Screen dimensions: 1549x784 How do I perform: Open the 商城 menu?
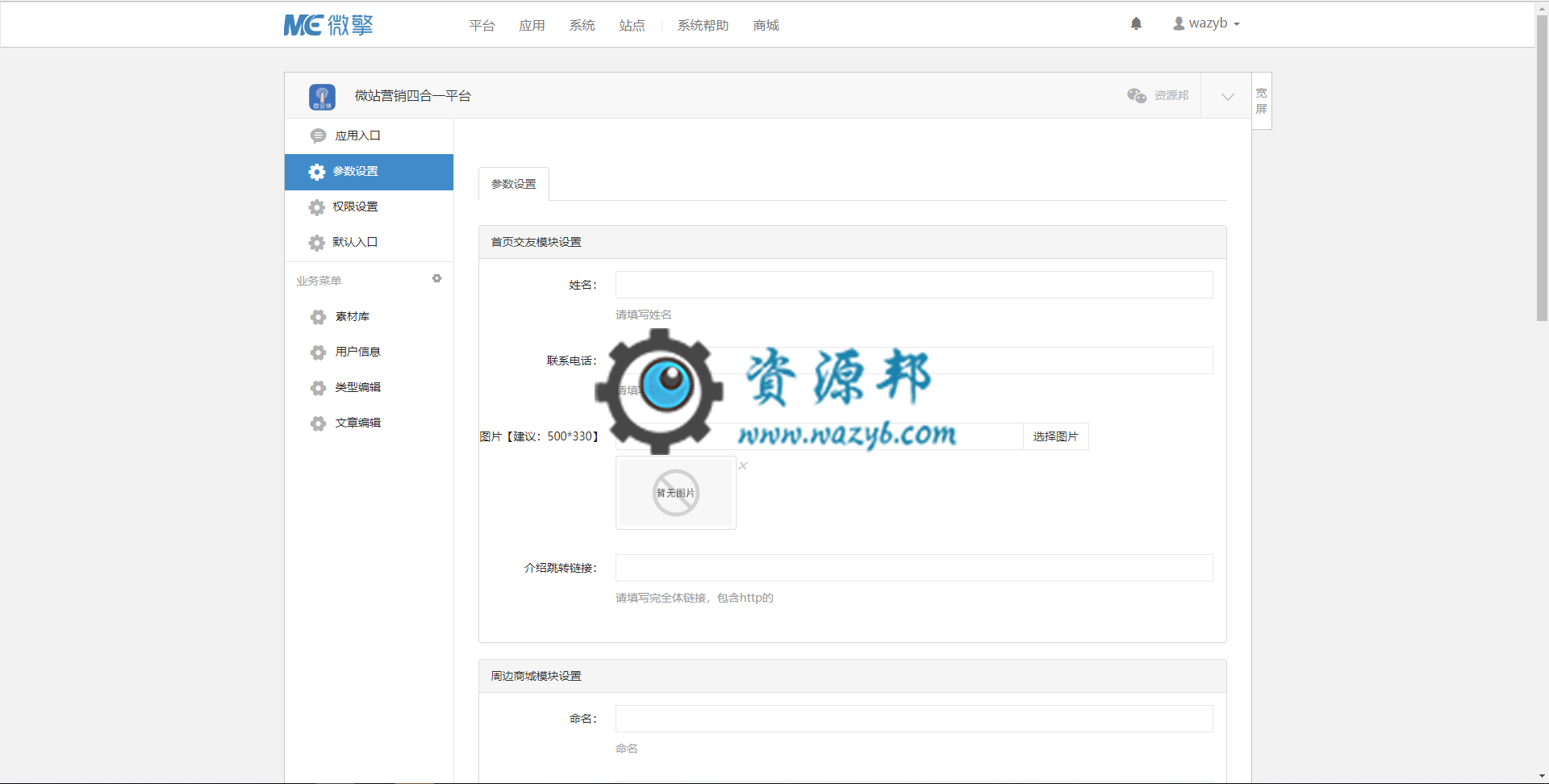point(766,26)
